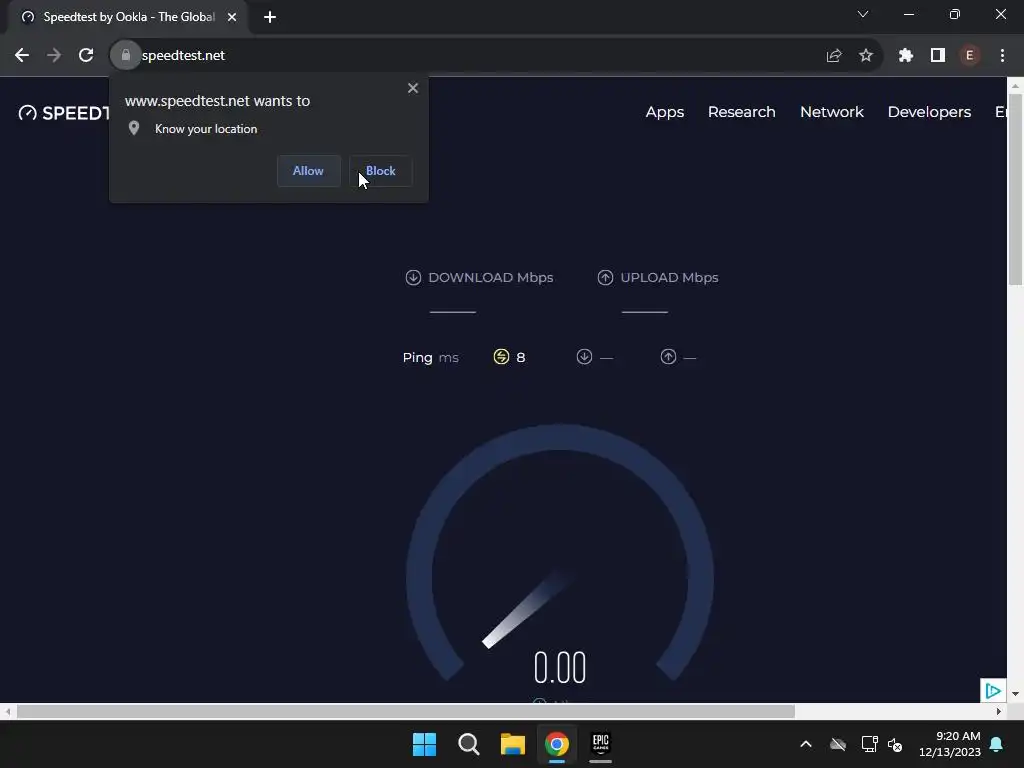Click the download latency icon
The height and width of the screenshot is (768, 1024).
tap(584, 357)
